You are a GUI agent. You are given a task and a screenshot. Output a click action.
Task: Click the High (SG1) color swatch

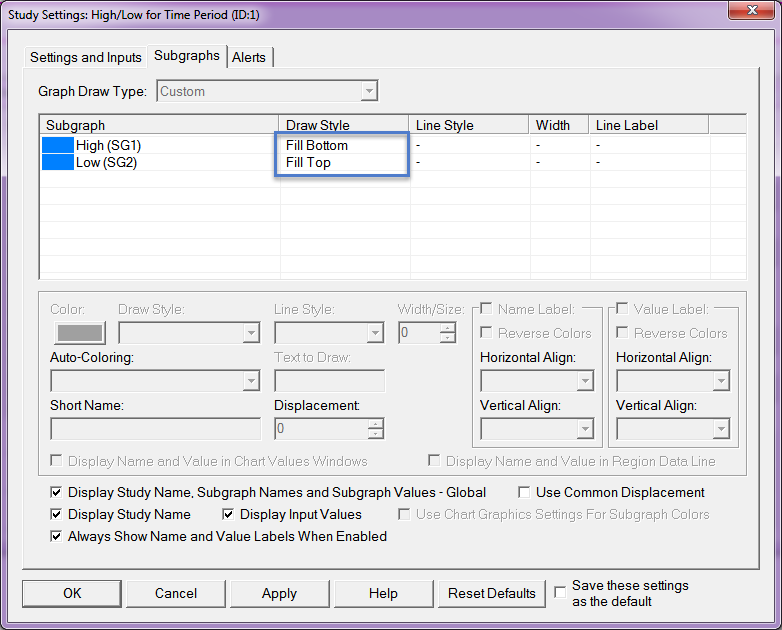click(58, 145)
